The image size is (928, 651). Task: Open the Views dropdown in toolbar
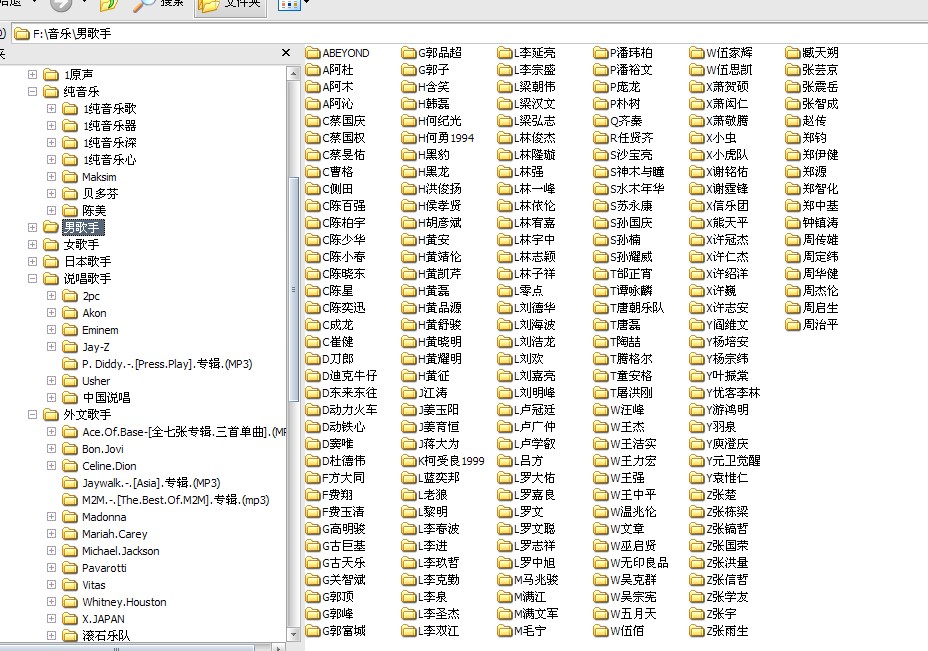(x=288, y=4)
